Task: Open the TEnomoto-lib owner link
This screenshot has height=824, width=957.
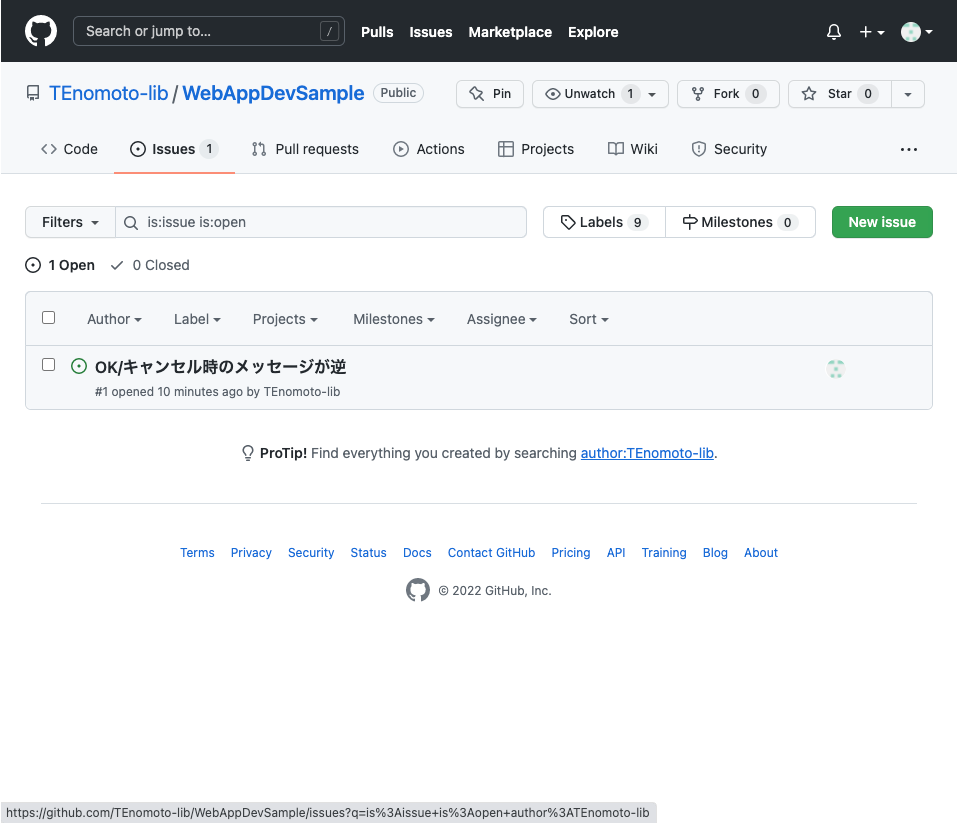Action: [108, 93]
